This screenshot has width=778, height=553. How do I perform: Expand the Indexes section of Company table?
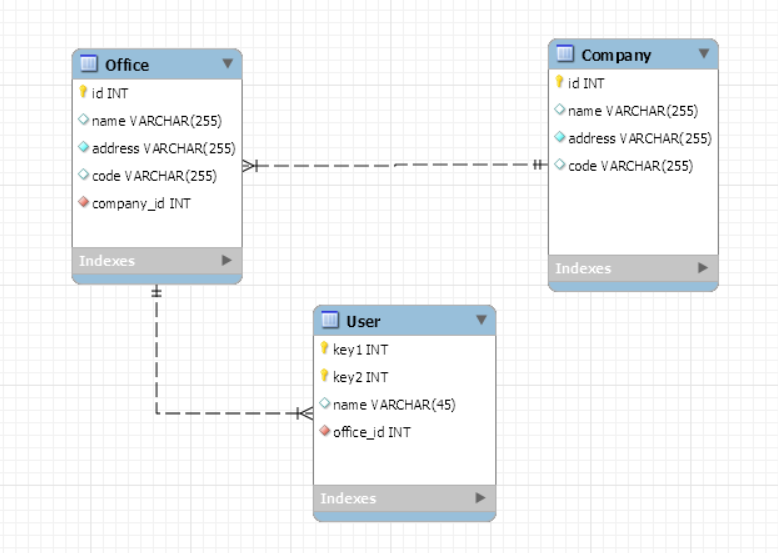tap(703, 268)
